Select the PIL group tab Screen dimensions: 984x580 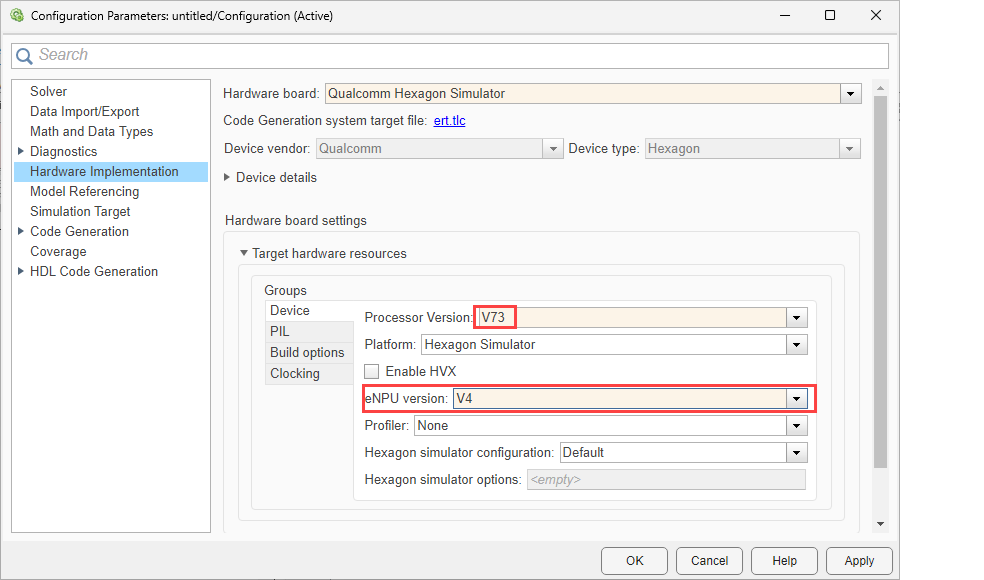280,331
